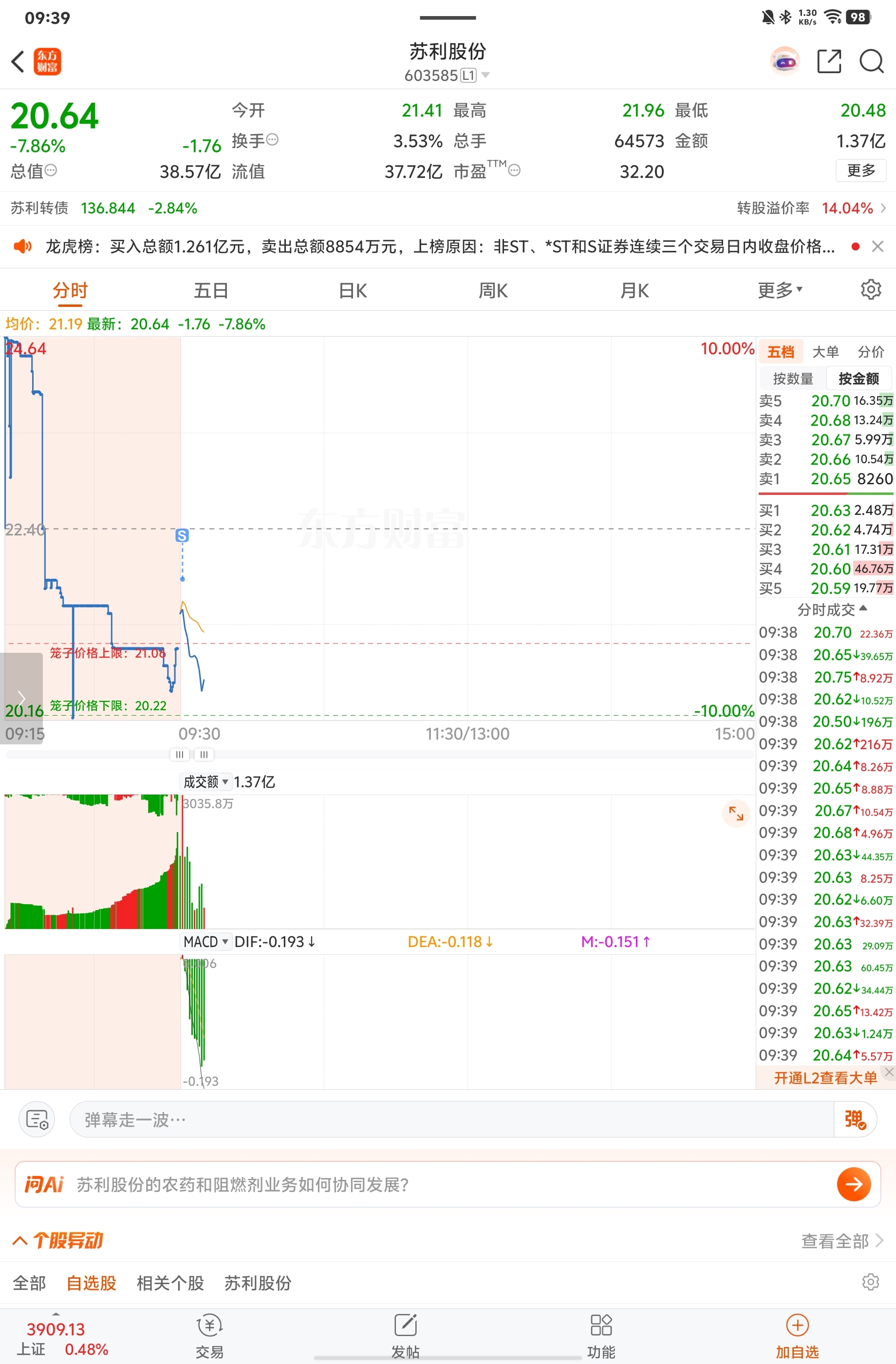Image resolution: width=896 pixels, height=1364 pixels.
Task: Tap the back arrow icon
Action: [x=18, y=61]
